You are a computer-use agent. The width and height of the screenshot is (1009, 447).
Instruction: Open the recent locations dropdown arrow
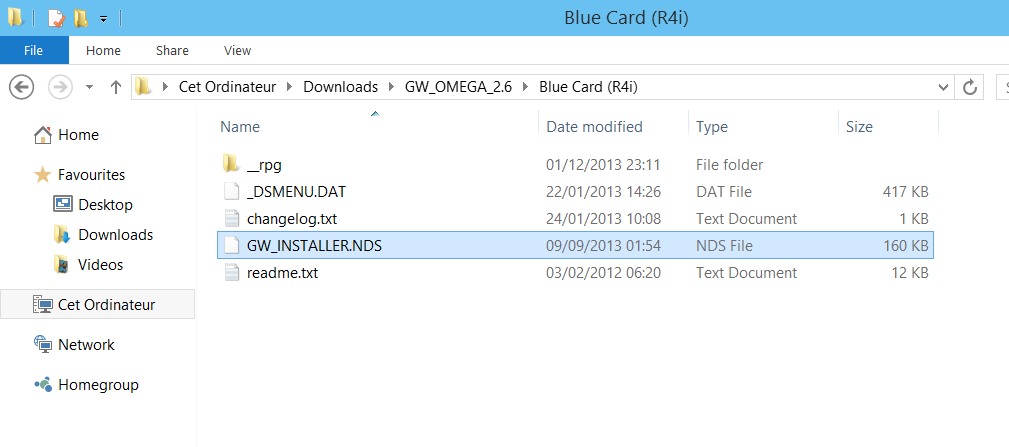point(89,87)
